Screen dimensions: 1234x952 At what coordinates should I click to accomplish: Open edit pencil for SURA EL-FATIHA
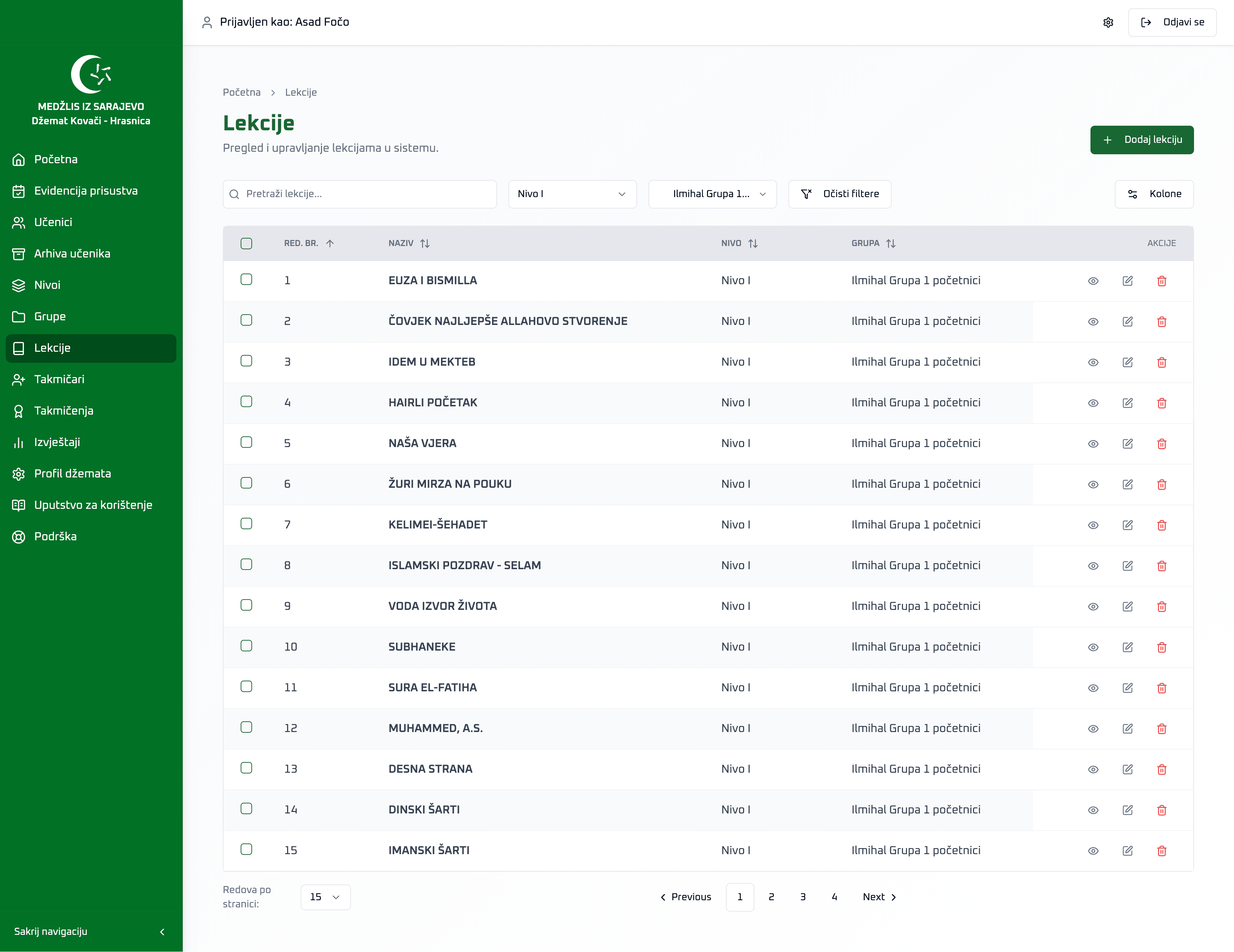(1127, 688)
